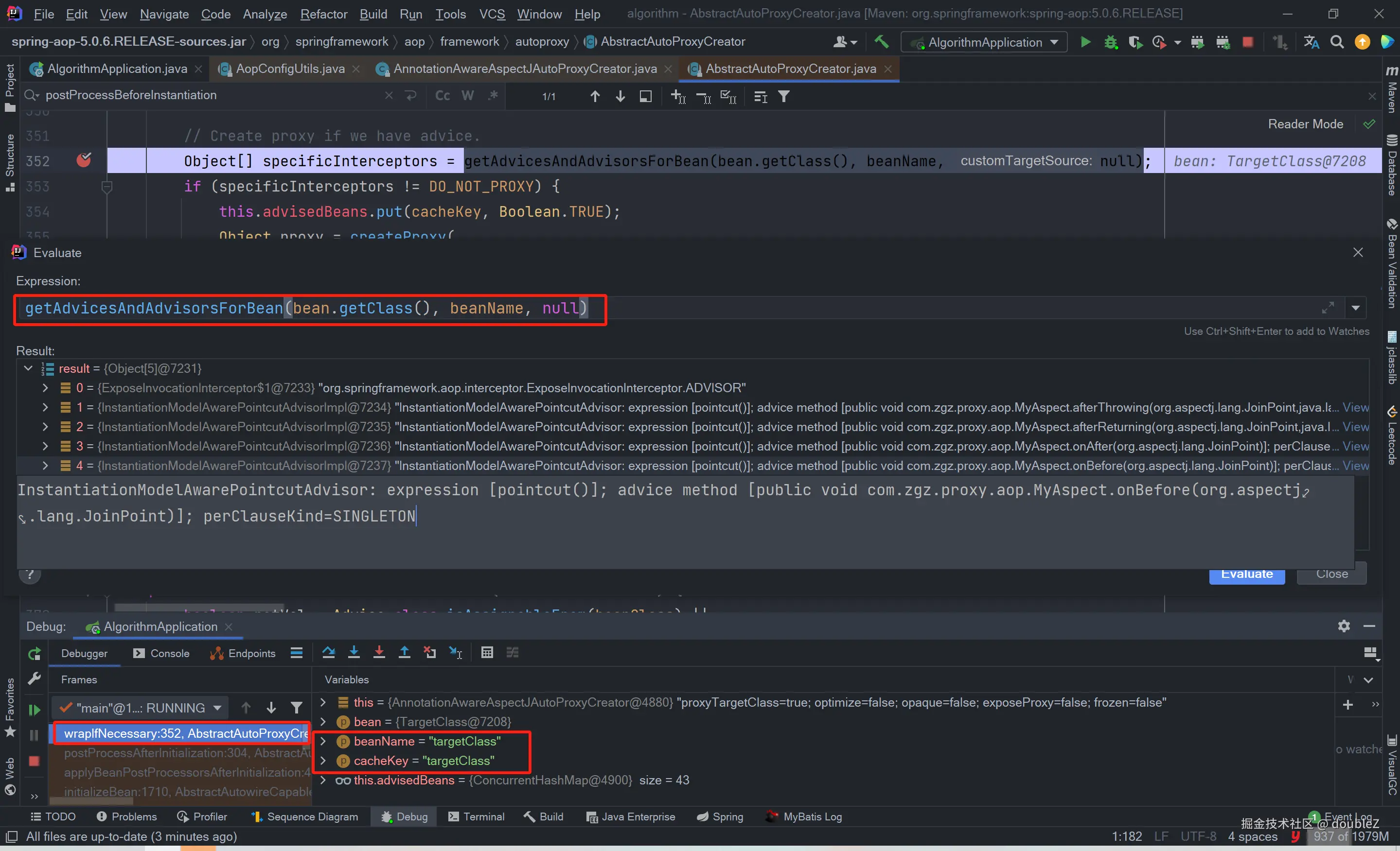The height and width of the screenshot is (851, 1400).
Task: Expand result item 0 ExposeInvocationInterceptor
Action: pos(45,388)
